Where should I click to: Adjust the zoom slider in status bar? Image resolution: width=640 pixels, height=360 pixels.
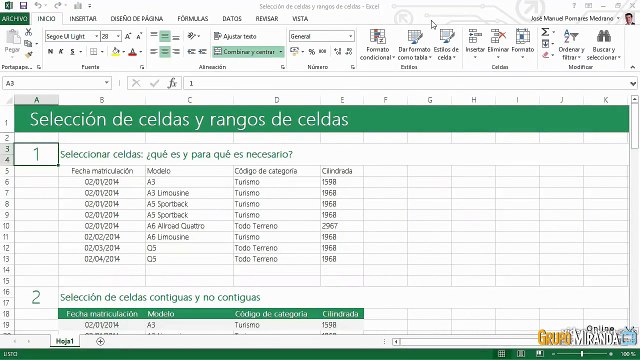pos(582,353)
